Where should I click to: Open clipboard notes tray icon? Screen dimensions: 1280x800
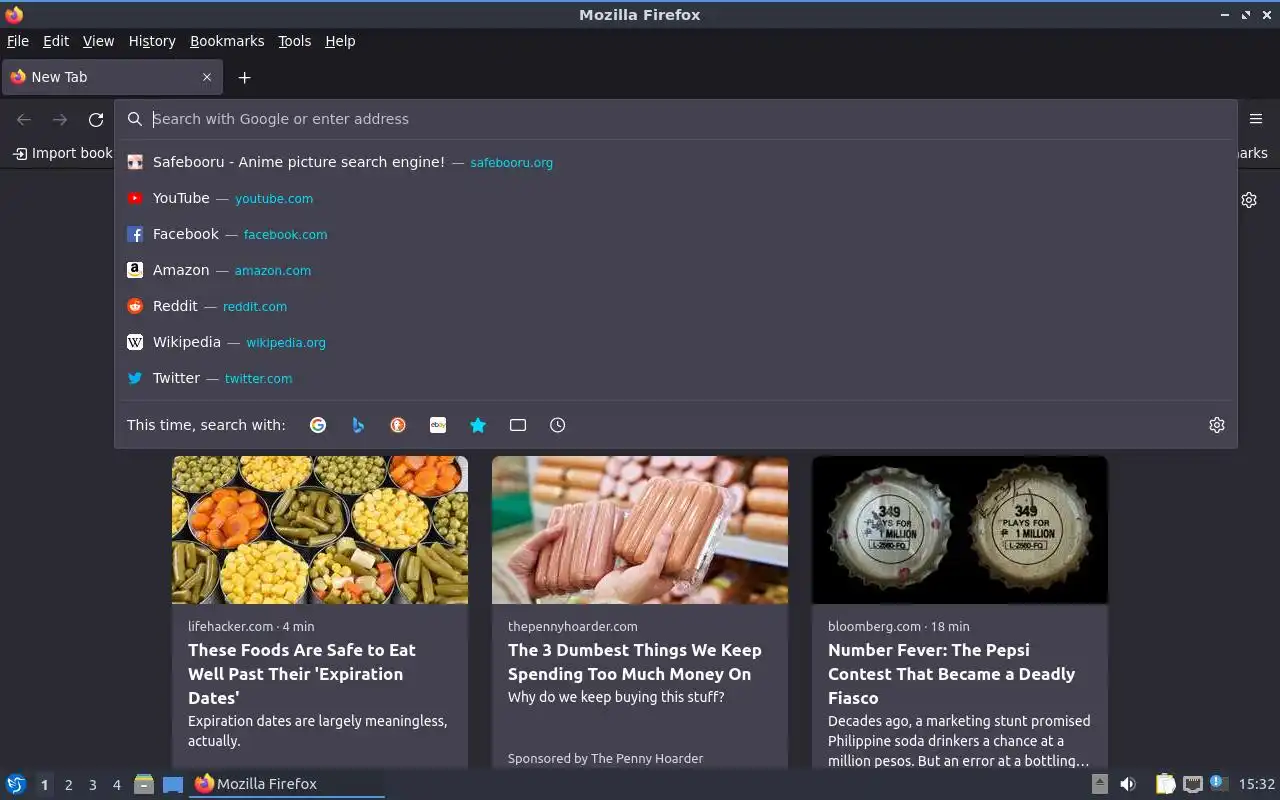[1165, 784]
